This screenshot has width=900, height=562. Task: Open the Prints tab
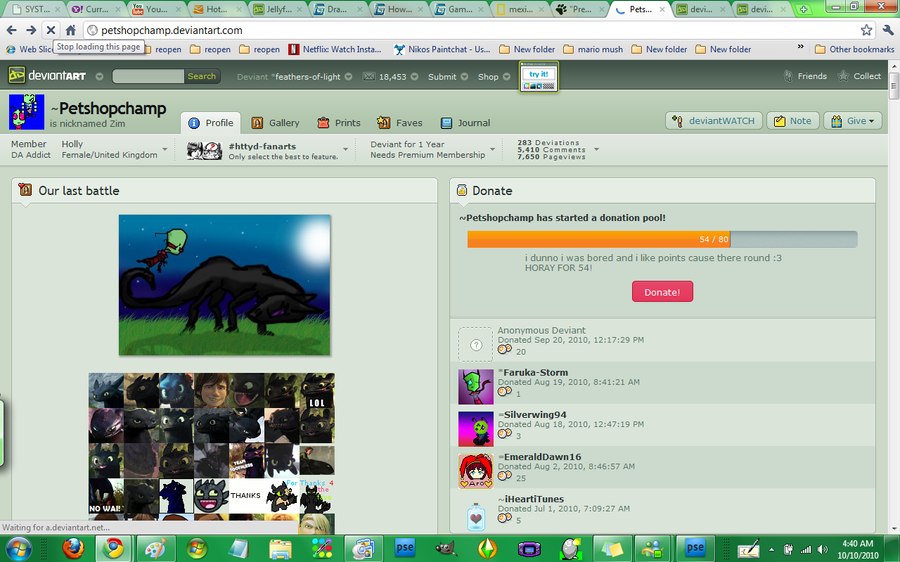tap(339, 123)
